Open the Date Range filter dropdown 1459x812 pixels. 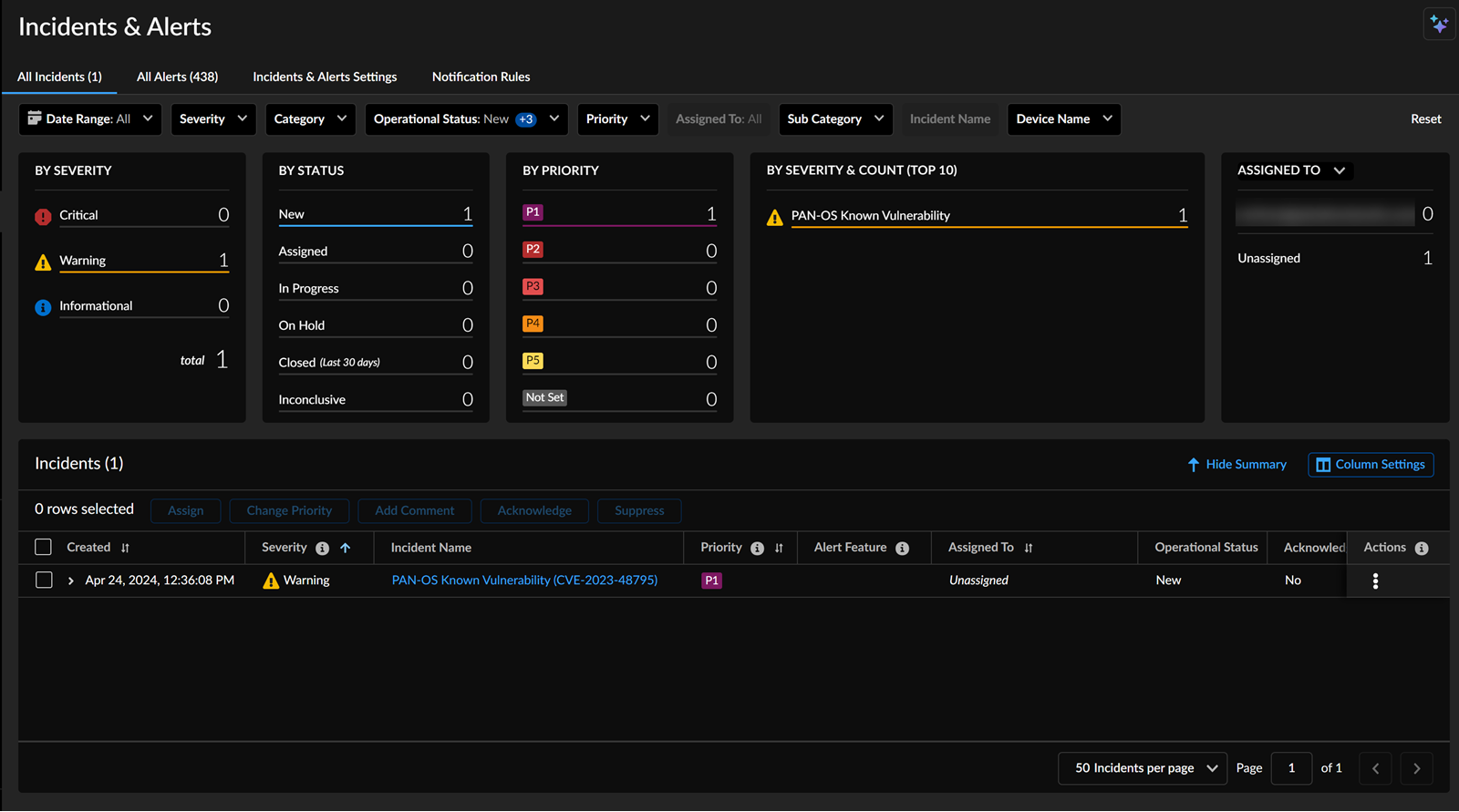pyautogui.click(x=90, y=119)
